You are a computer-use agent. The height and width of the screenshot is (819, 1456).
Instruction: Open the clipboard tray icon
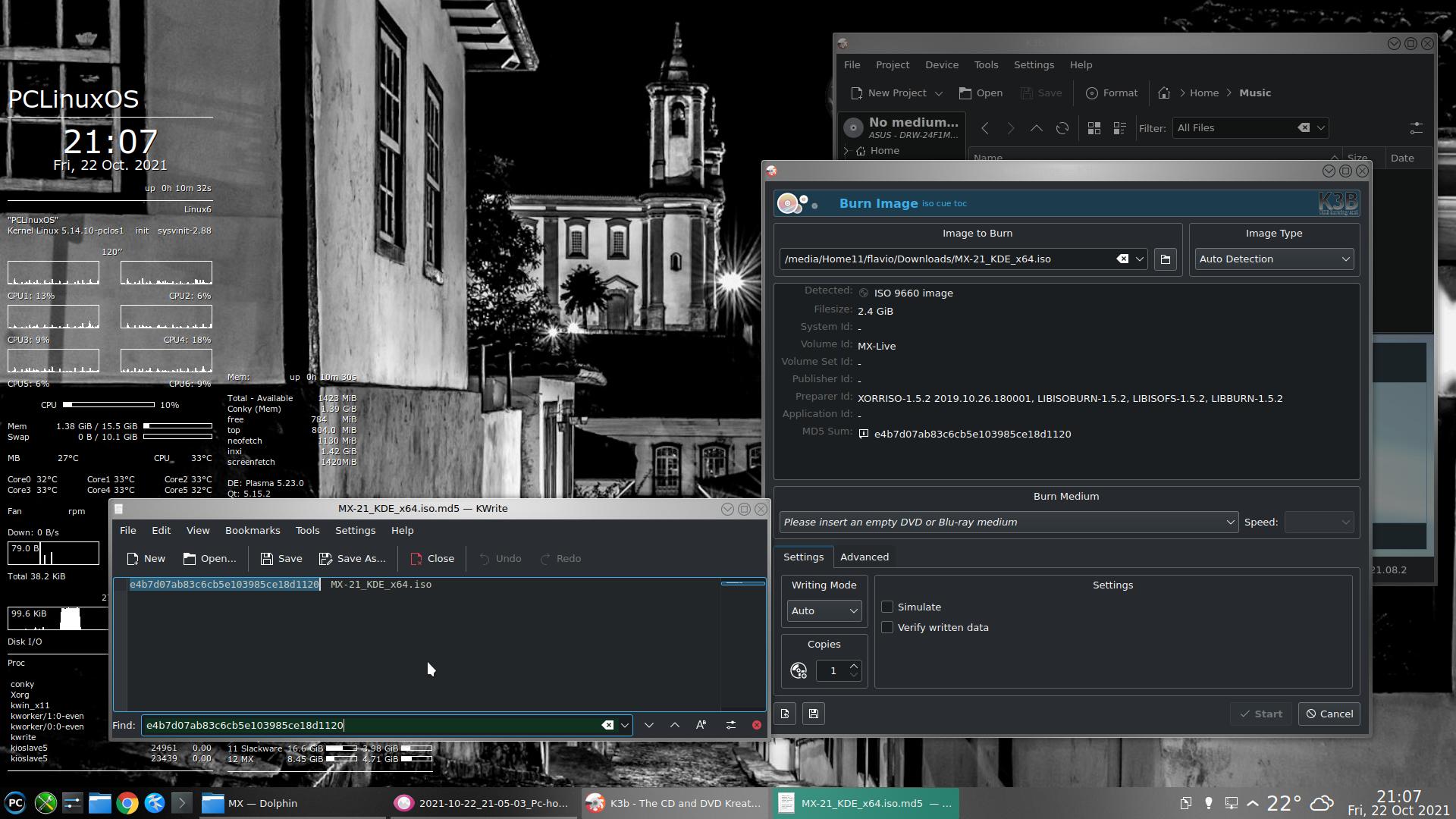coord(1186,803)
